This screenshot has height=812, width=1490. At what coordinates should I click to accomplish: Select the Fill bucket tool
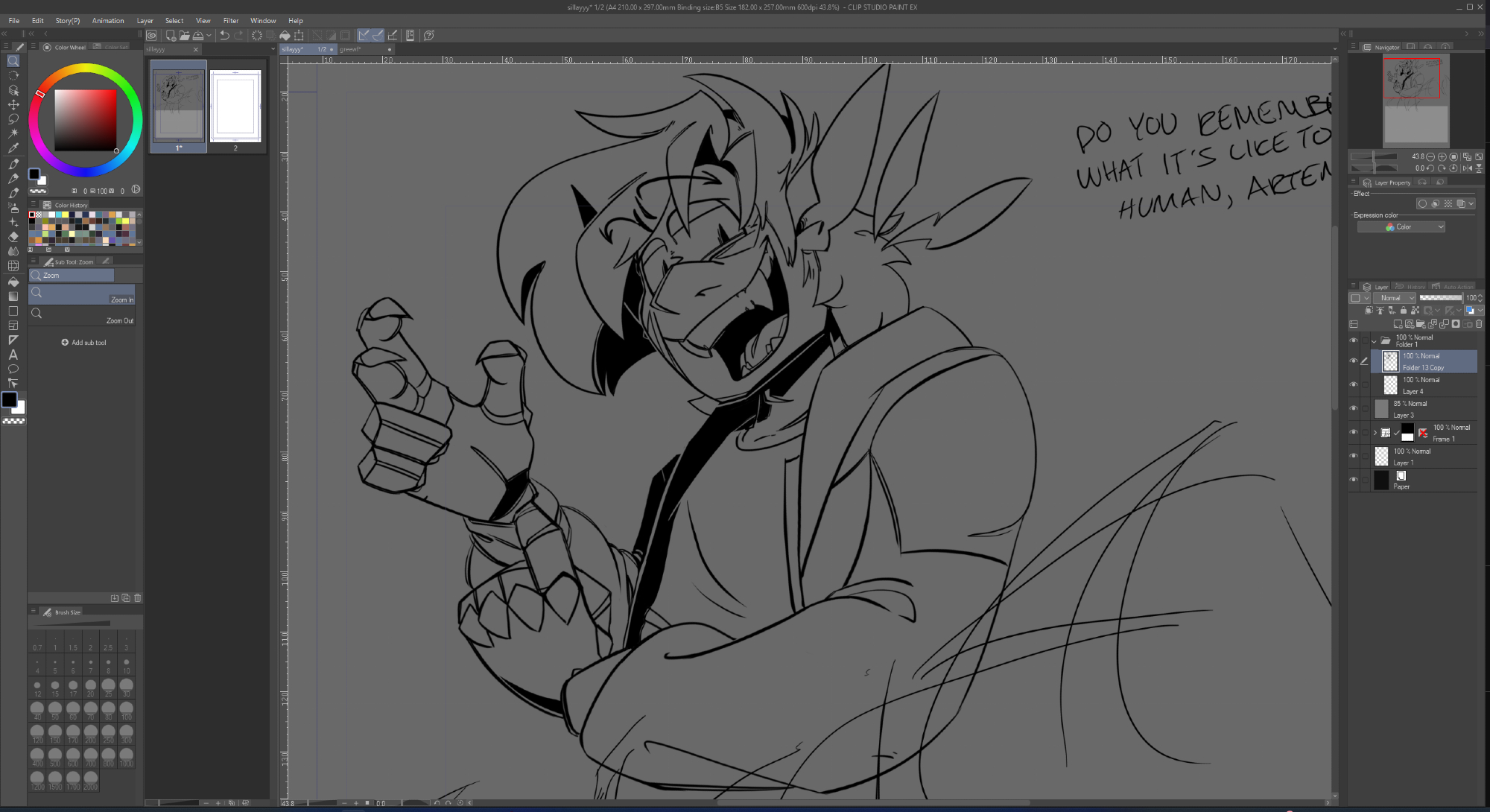(13, 282)
